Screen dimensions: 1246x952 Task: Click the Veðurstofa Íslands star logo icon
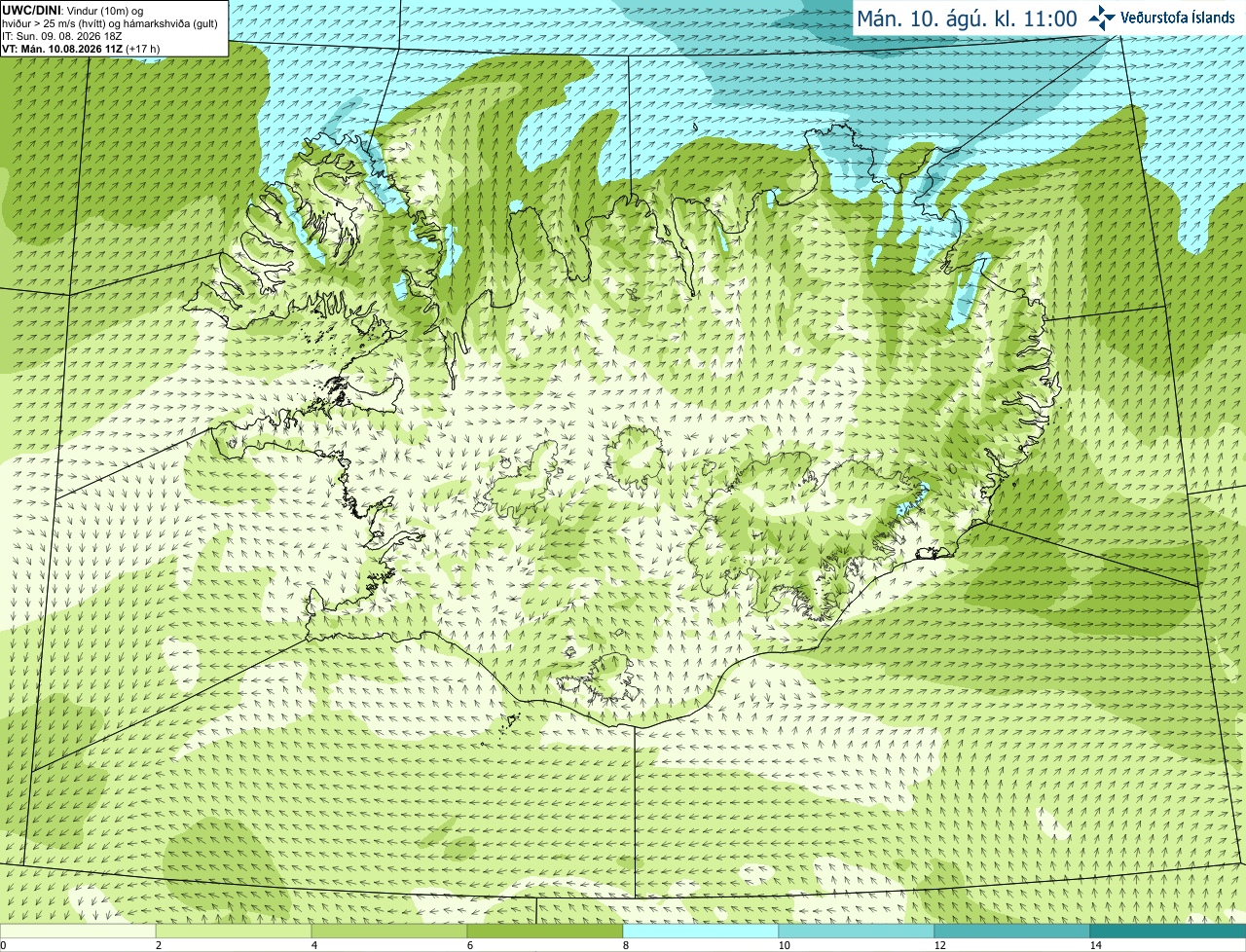1102,18
